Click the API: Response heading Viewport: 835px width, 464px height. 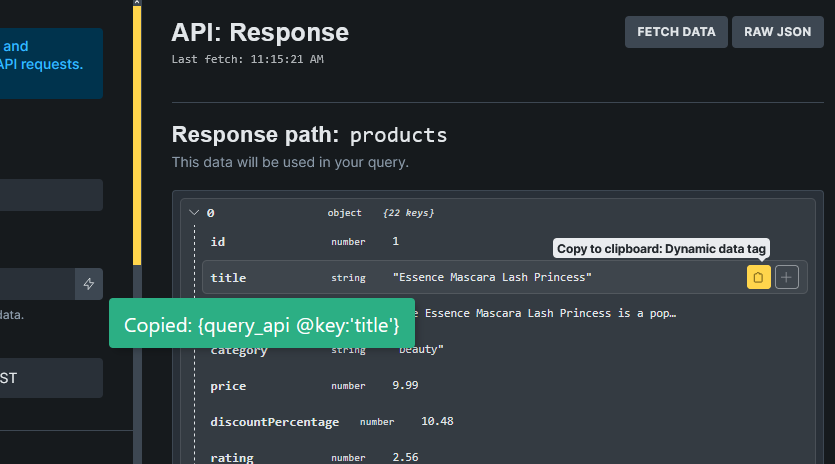click(260, 32)
